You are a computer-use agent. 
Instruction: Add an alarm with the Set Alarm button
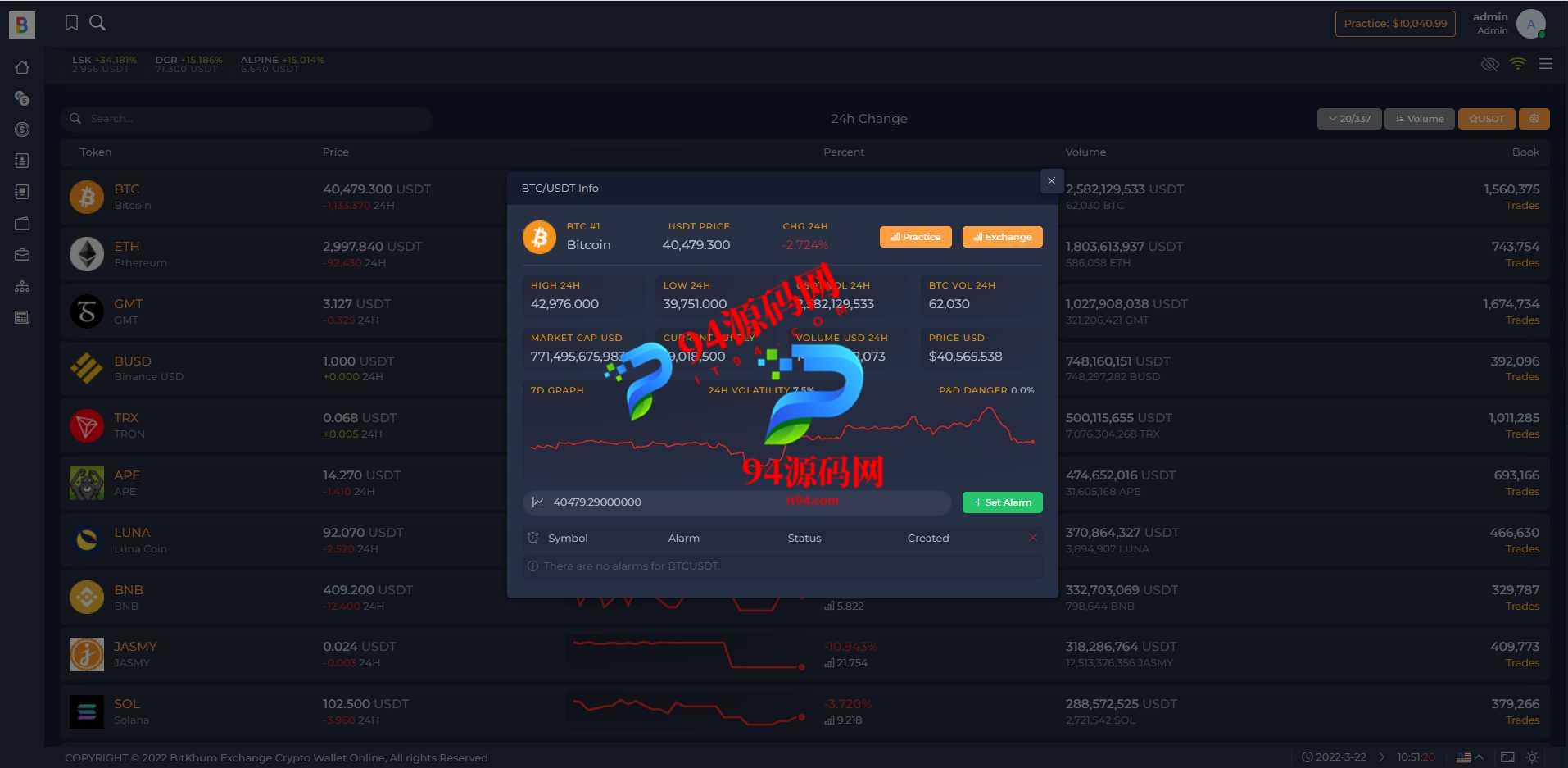point(1003,502)
